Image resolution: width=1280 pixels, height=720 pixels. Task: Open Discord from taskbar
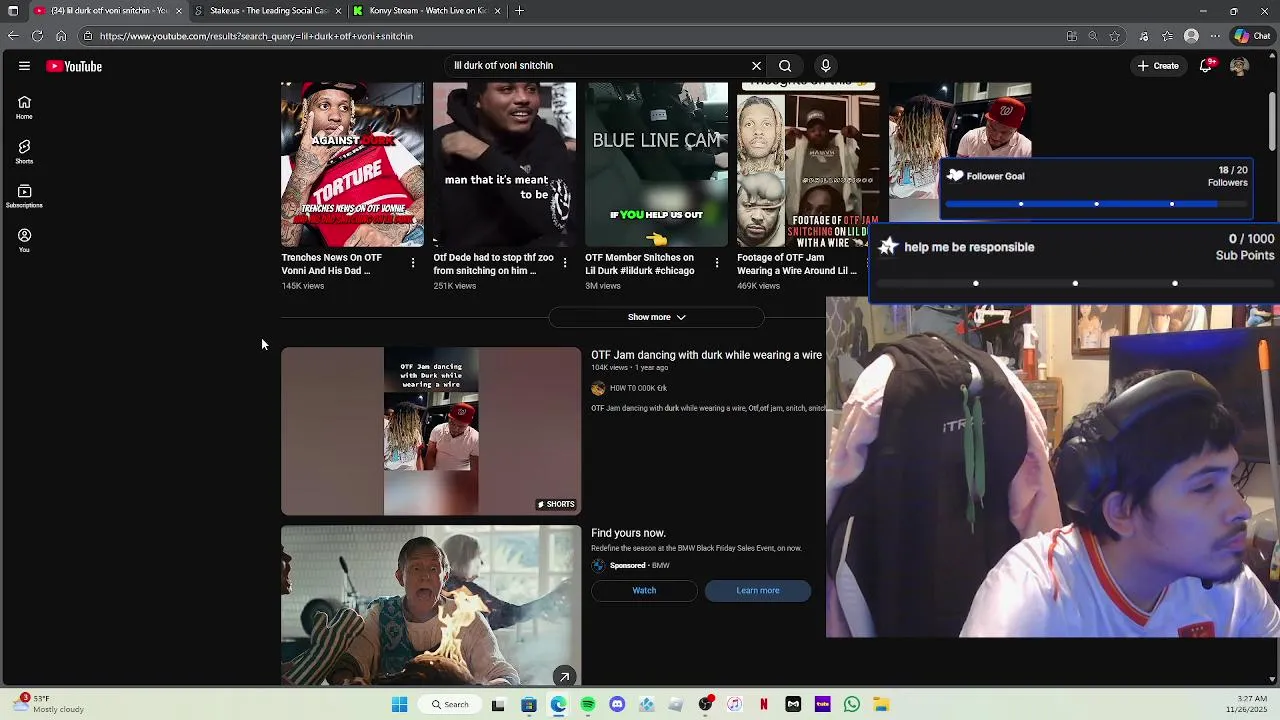point(617,705)
